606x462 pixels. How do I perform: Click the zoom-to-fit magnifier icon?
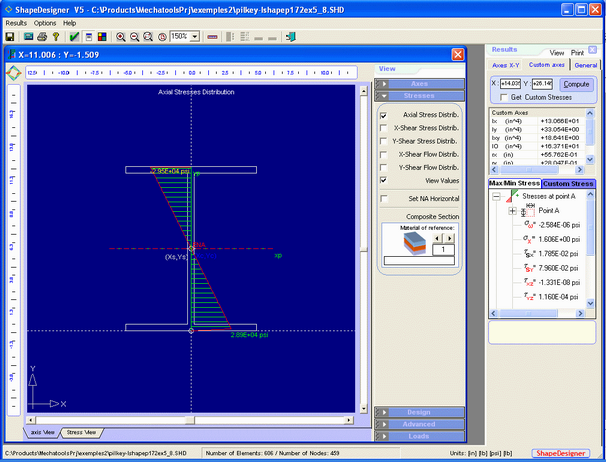(x=148, y=37)
